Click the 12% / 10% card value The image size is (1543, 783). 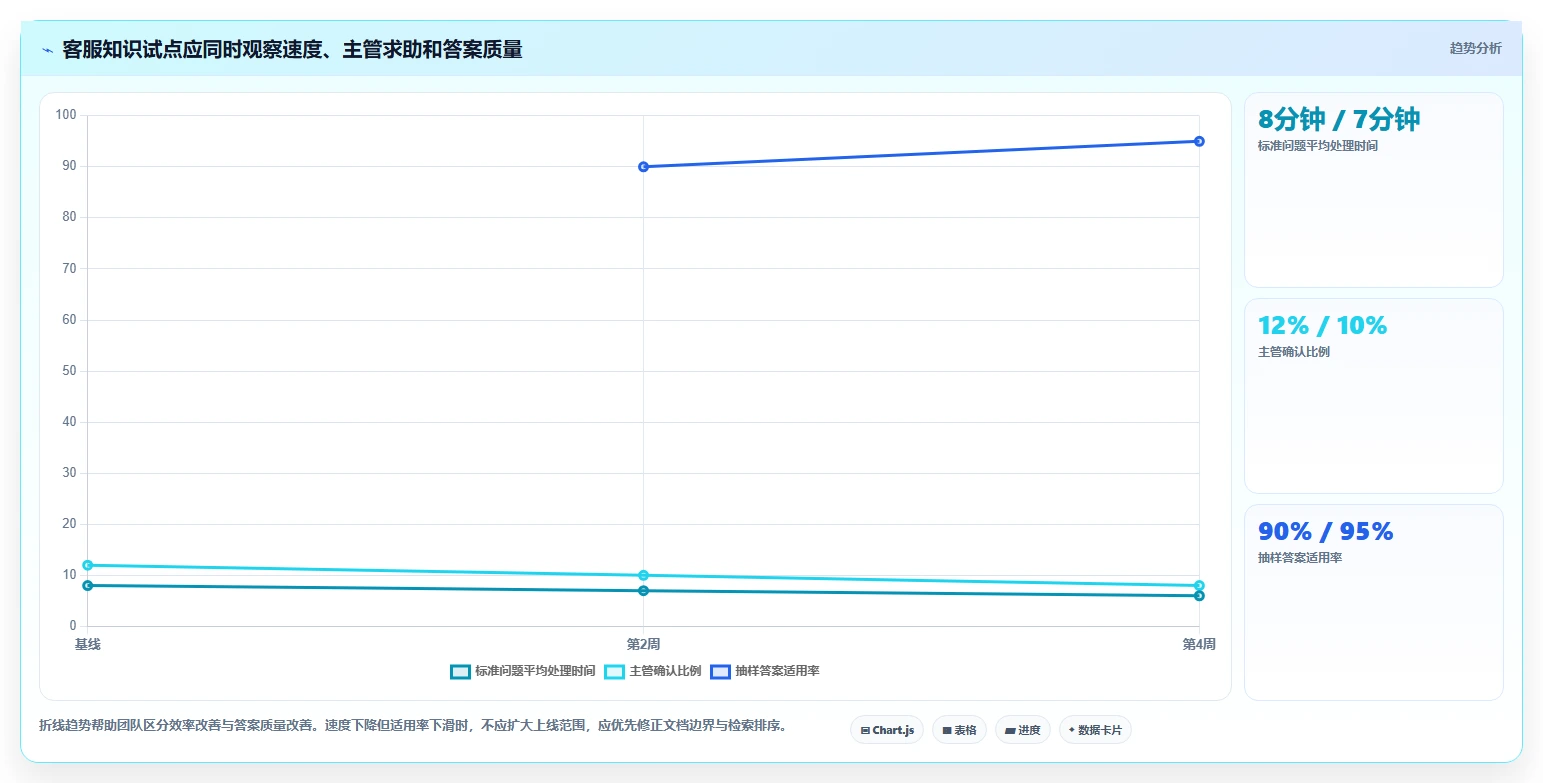(x=1323, y=325)
